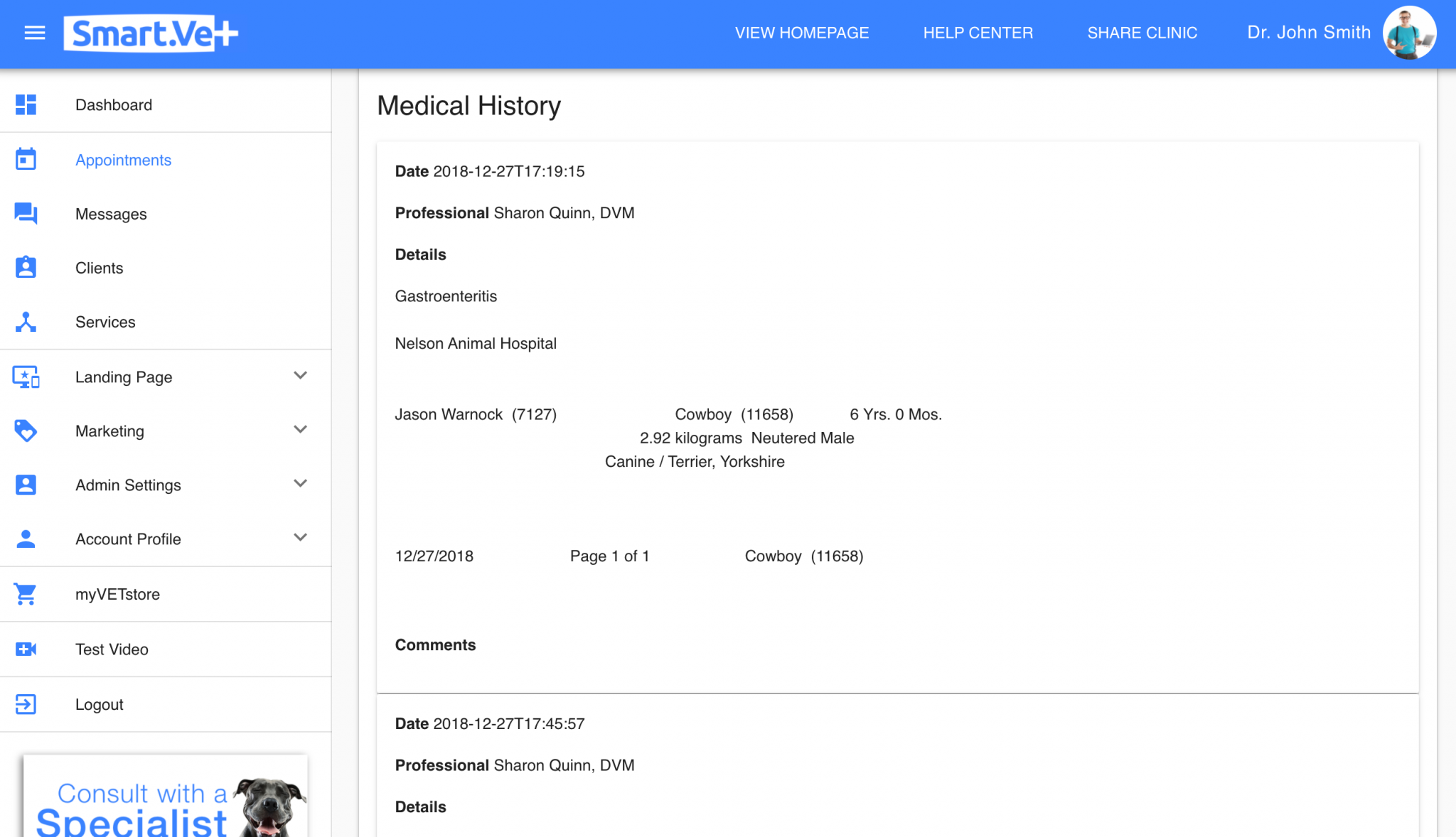Click the Smart.Vet logo
Image resolution: width=1456 pixels, height=837 pixels.
149,32
